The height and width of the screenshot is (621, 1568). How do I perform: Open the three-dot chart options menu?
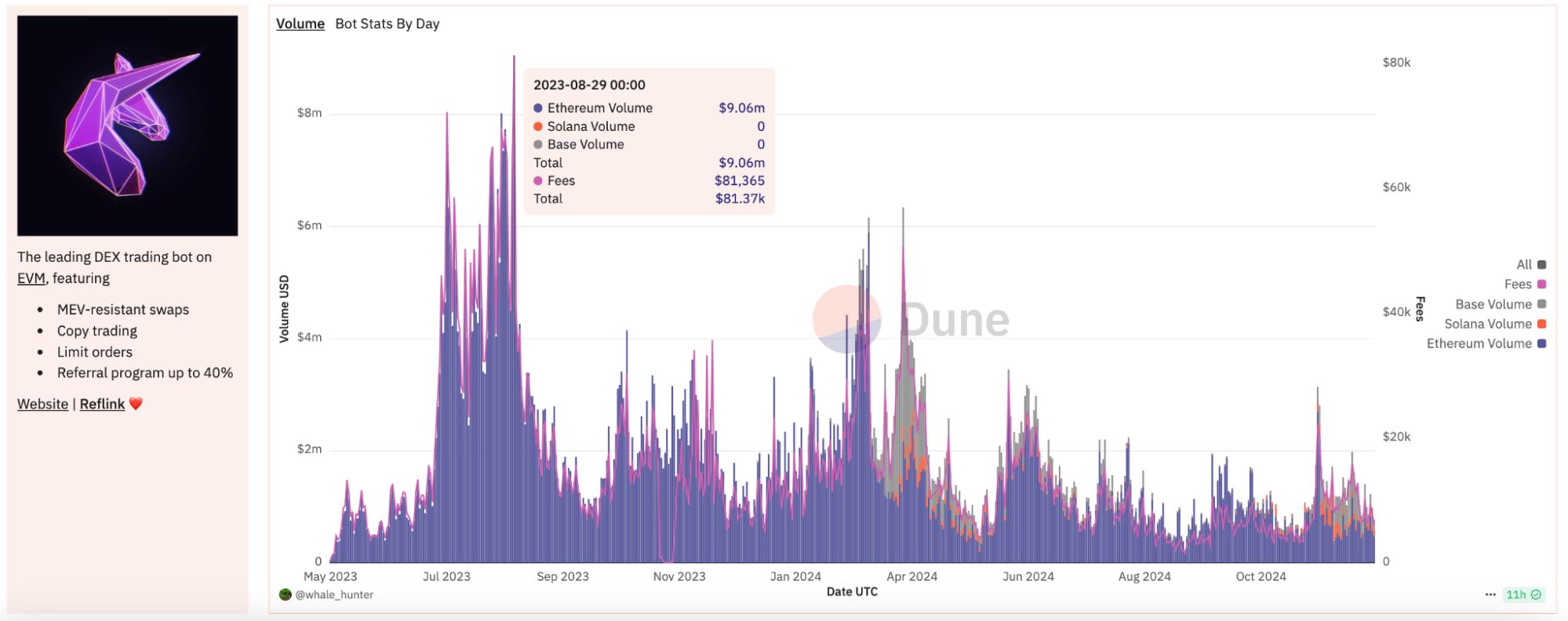click(x=1490, y=594)
